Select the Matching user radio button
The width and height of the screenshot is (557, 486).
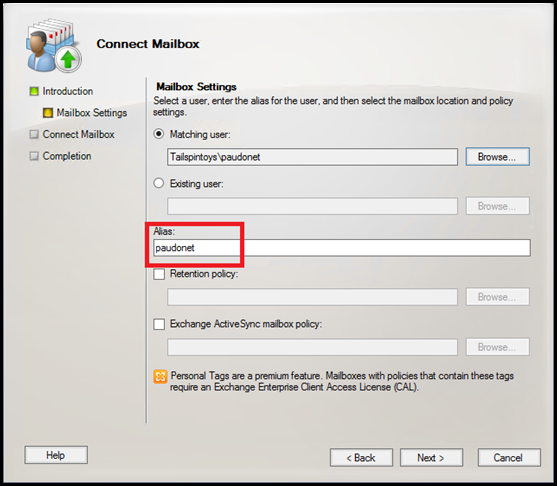[x=158, y=134]
